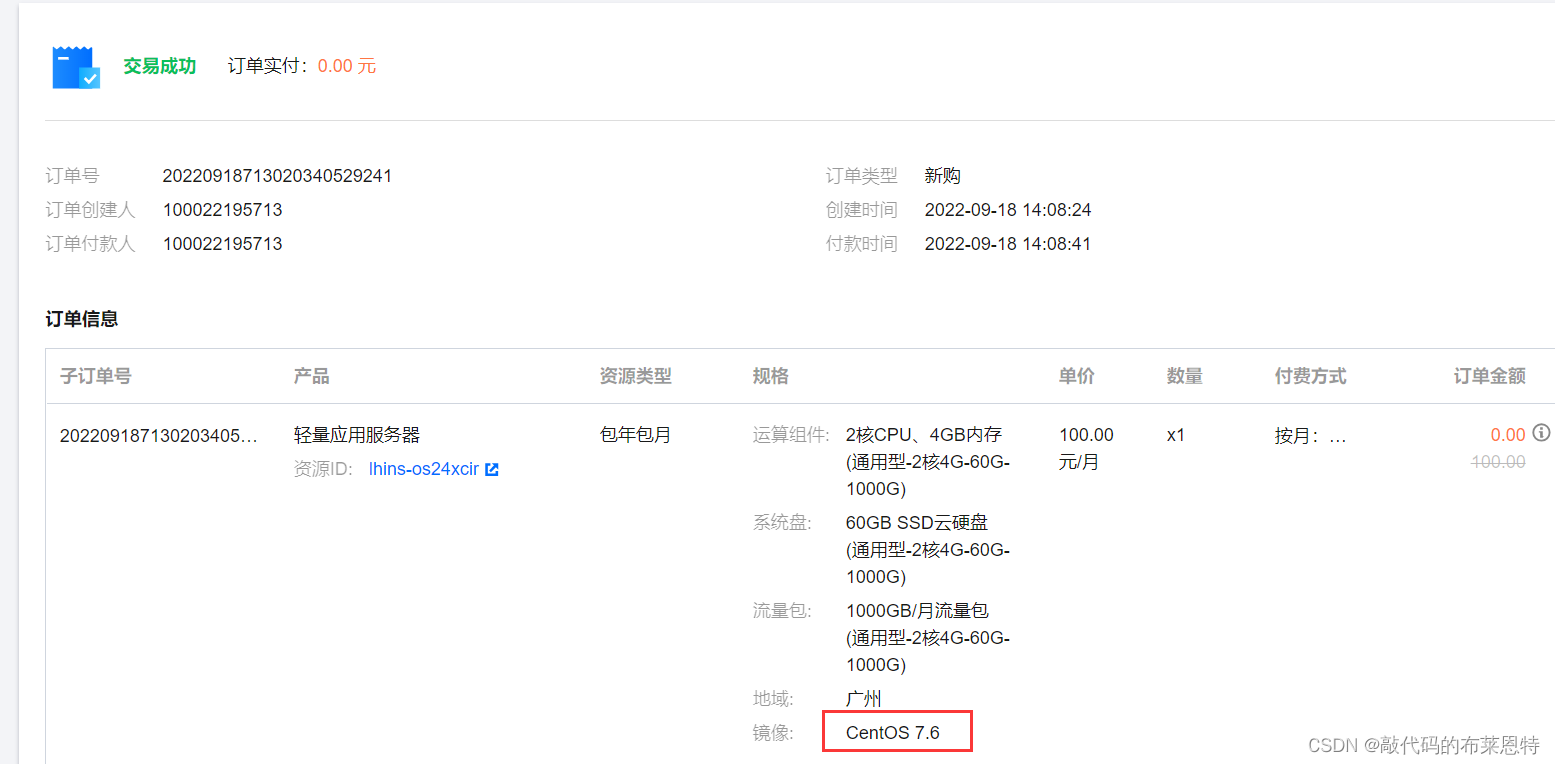Click the 订单实付 0.00 元 amount

[x=347, y=66]
